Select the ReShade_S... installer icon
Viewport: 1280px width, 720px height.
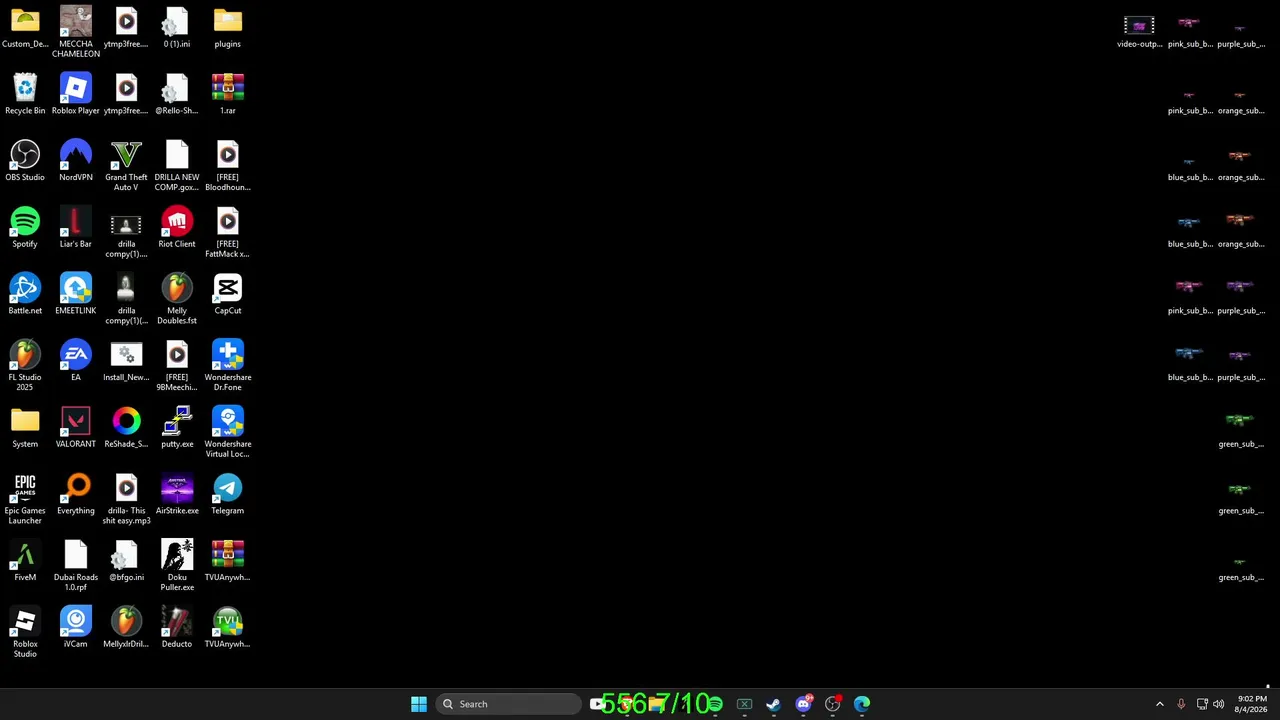pyautogui.click(x=126, y=428)
